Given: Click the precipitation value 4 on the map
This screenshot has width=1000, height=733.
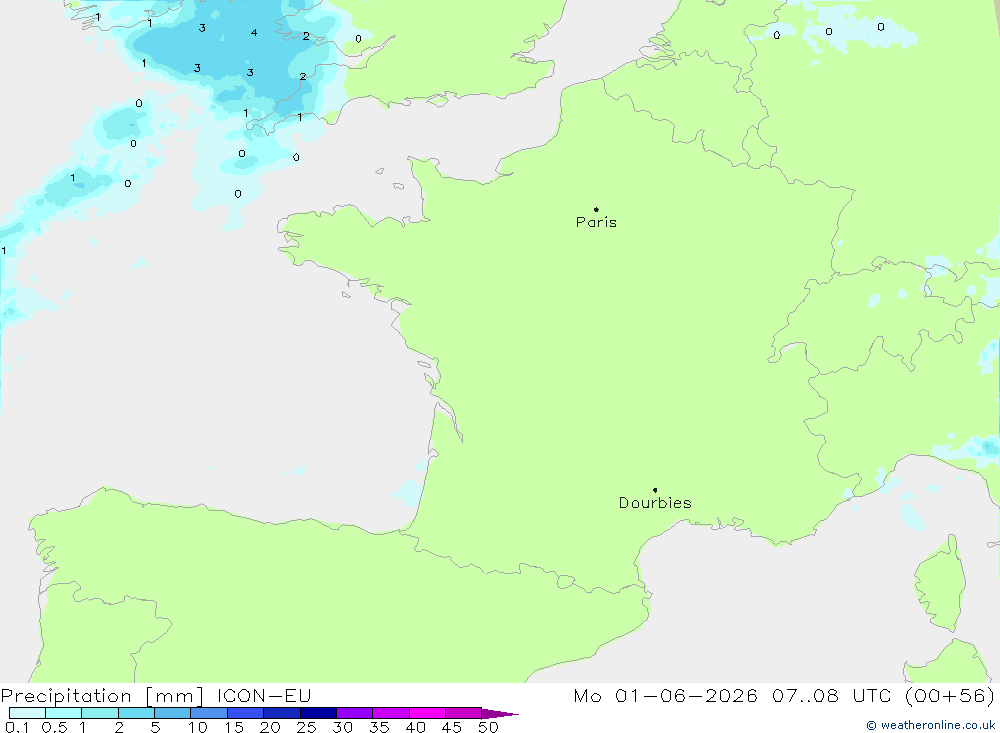Looking at the screenshot, I should [x=254, y=33].
